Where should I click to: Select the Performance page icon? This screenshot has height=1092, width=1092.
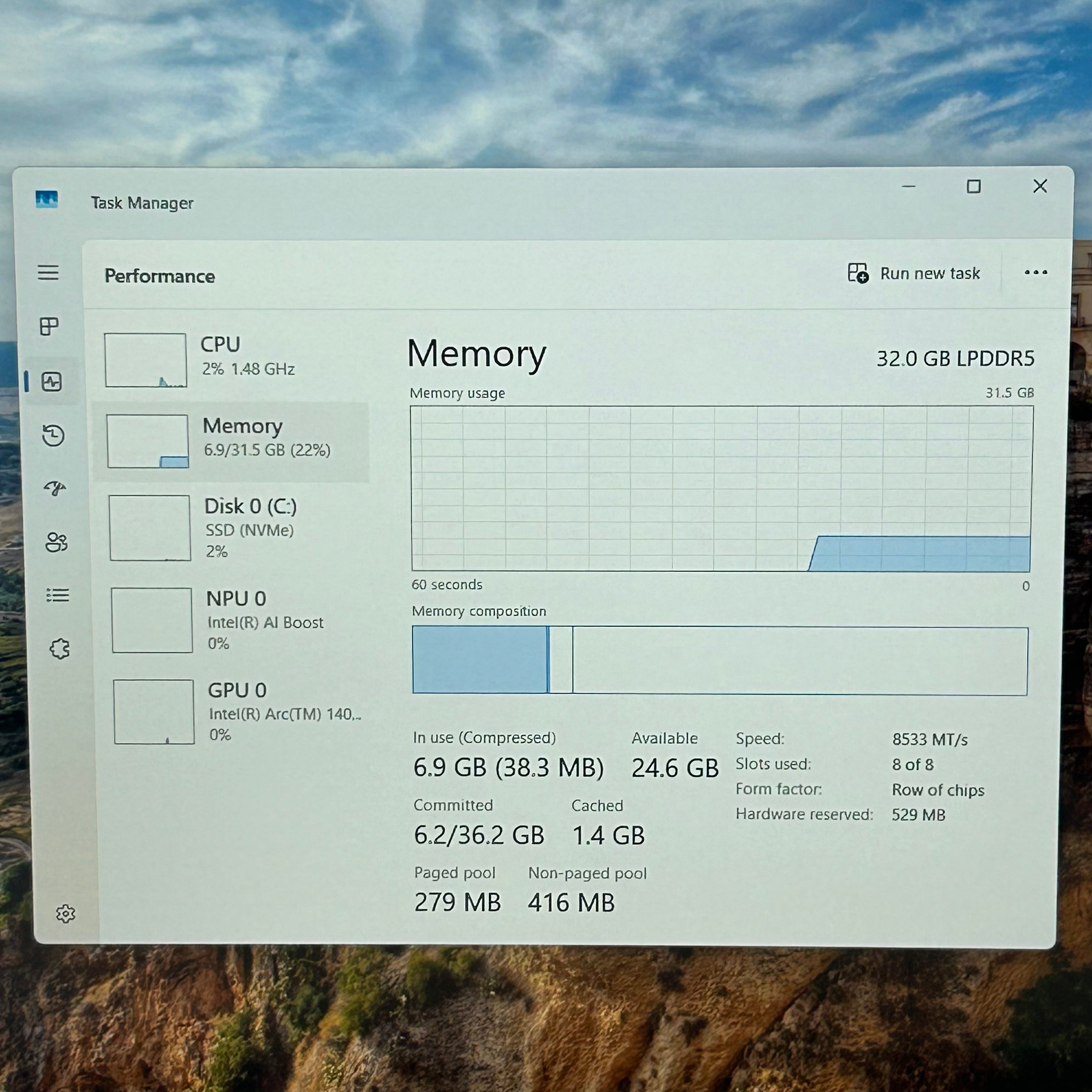pyautogui.click(x=51, y=382)
